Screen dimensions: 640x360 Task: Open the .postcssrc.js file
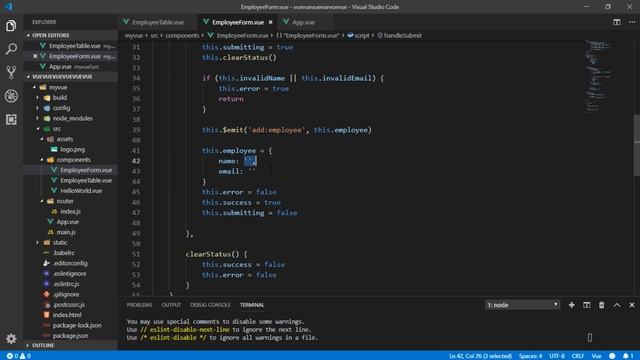click(x=69, y=304)
